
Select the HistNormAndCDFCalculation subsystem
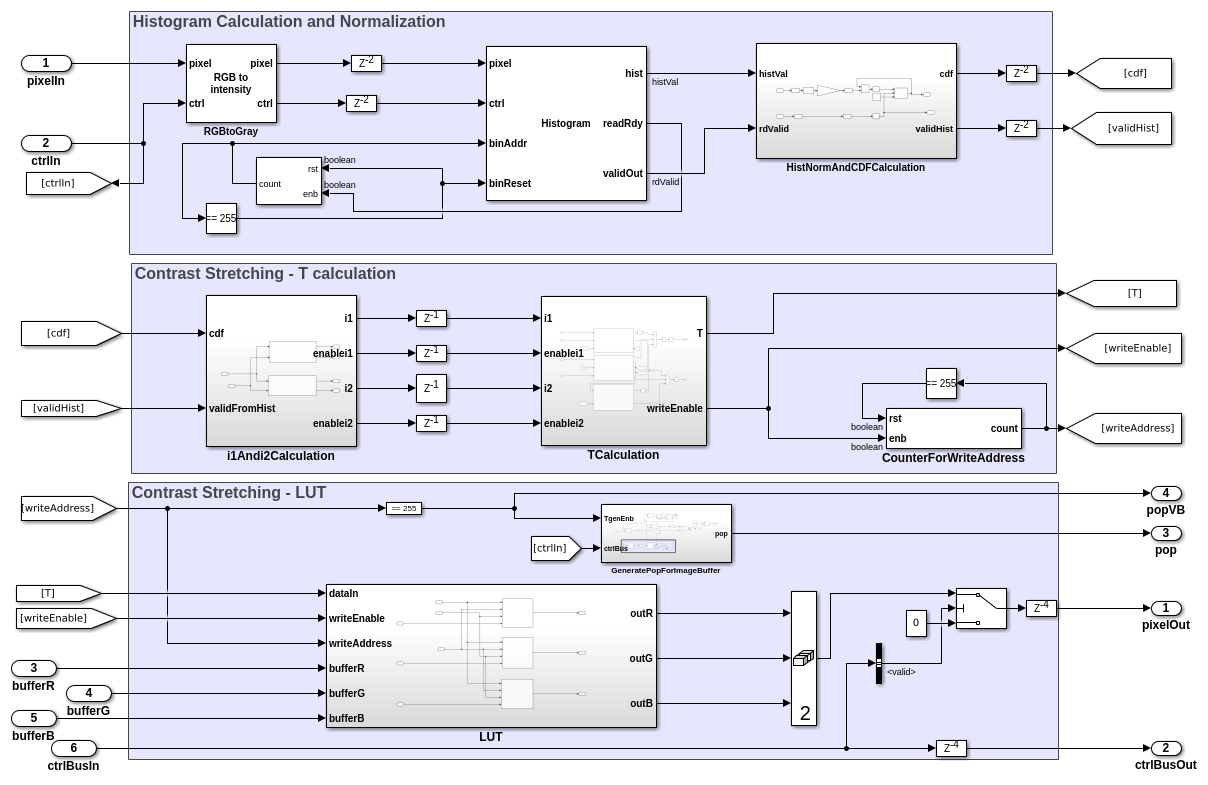coord(856,100)
